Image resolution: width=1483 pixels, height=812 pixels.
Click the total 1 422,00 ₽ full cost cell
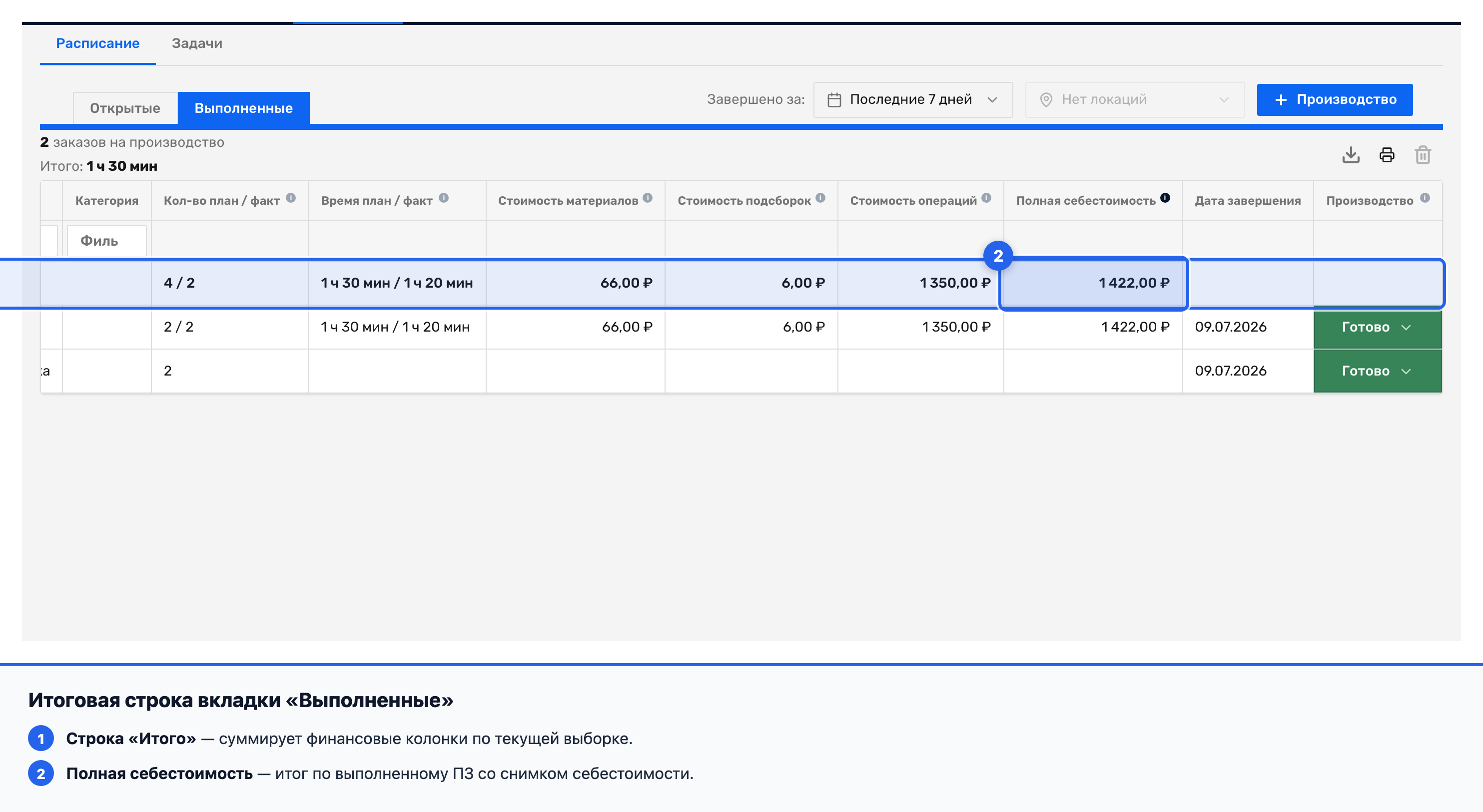tap(1093, 283)
